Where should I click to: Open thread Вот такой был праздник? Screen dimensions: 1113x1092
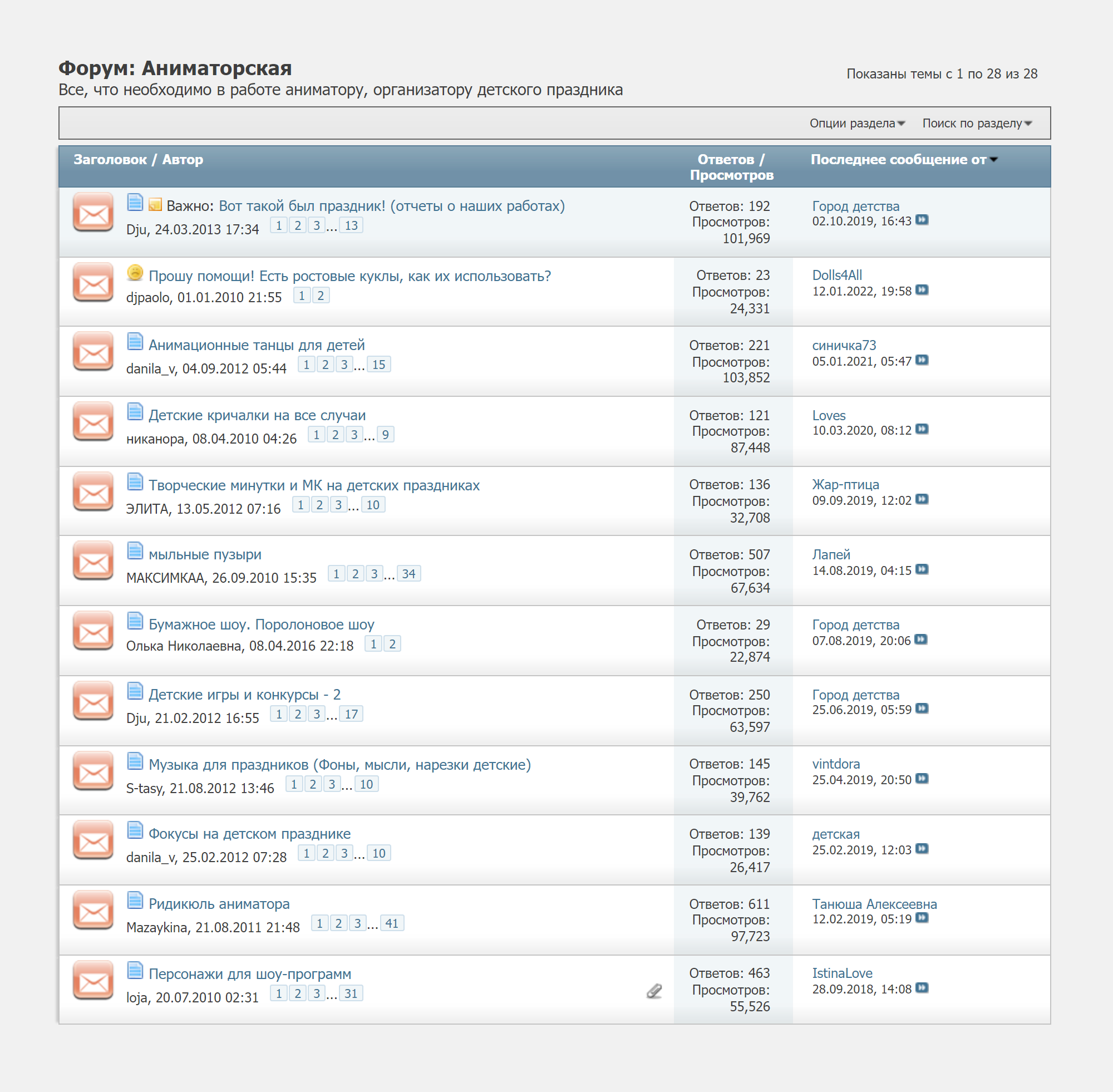392,206
